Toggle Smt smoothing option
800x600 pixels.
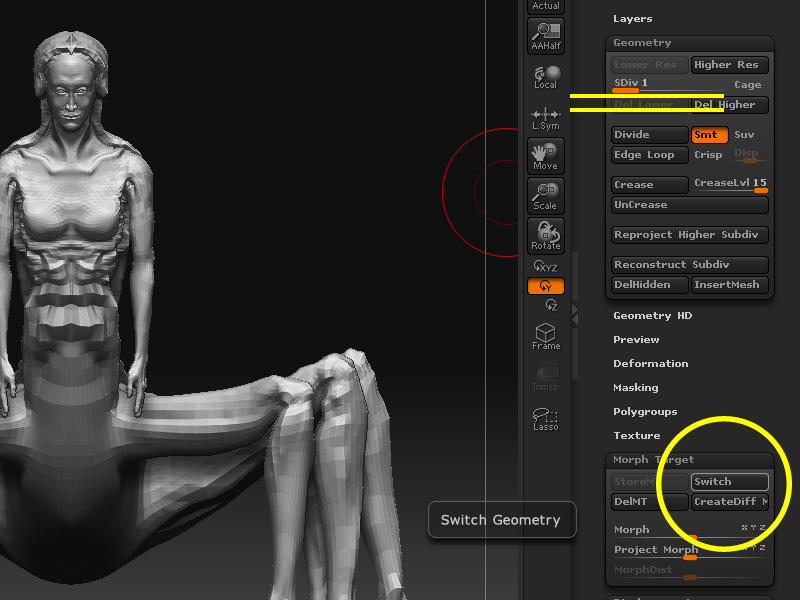click(x=708, y=134)
